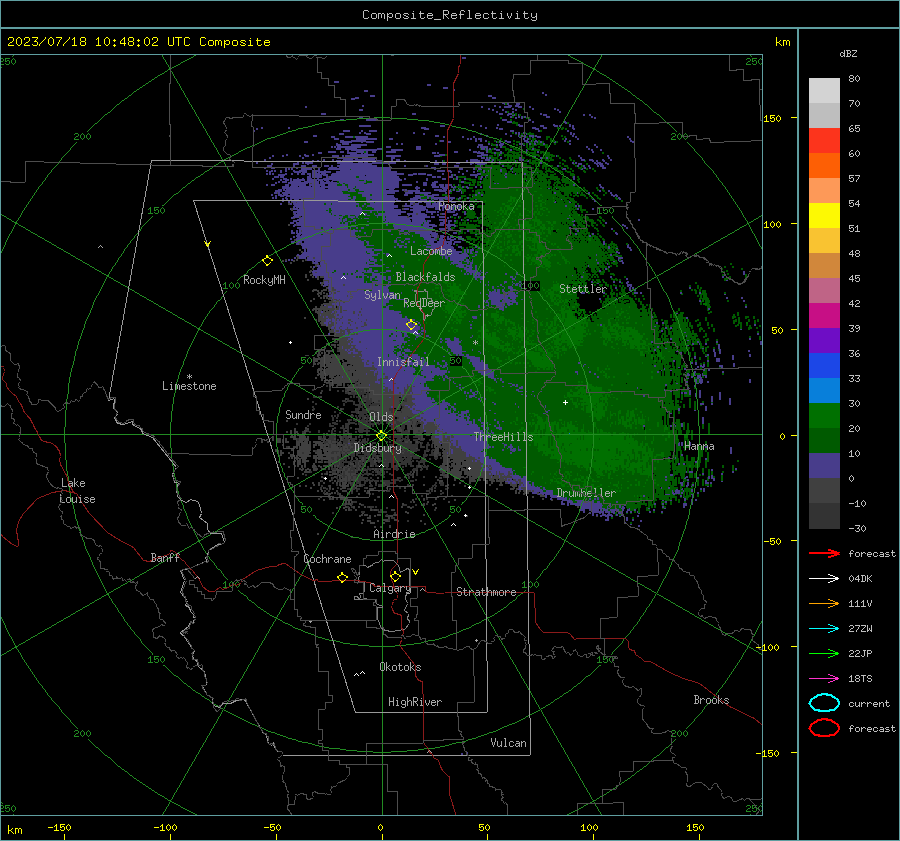Click the Banff town label

[165, 557]
